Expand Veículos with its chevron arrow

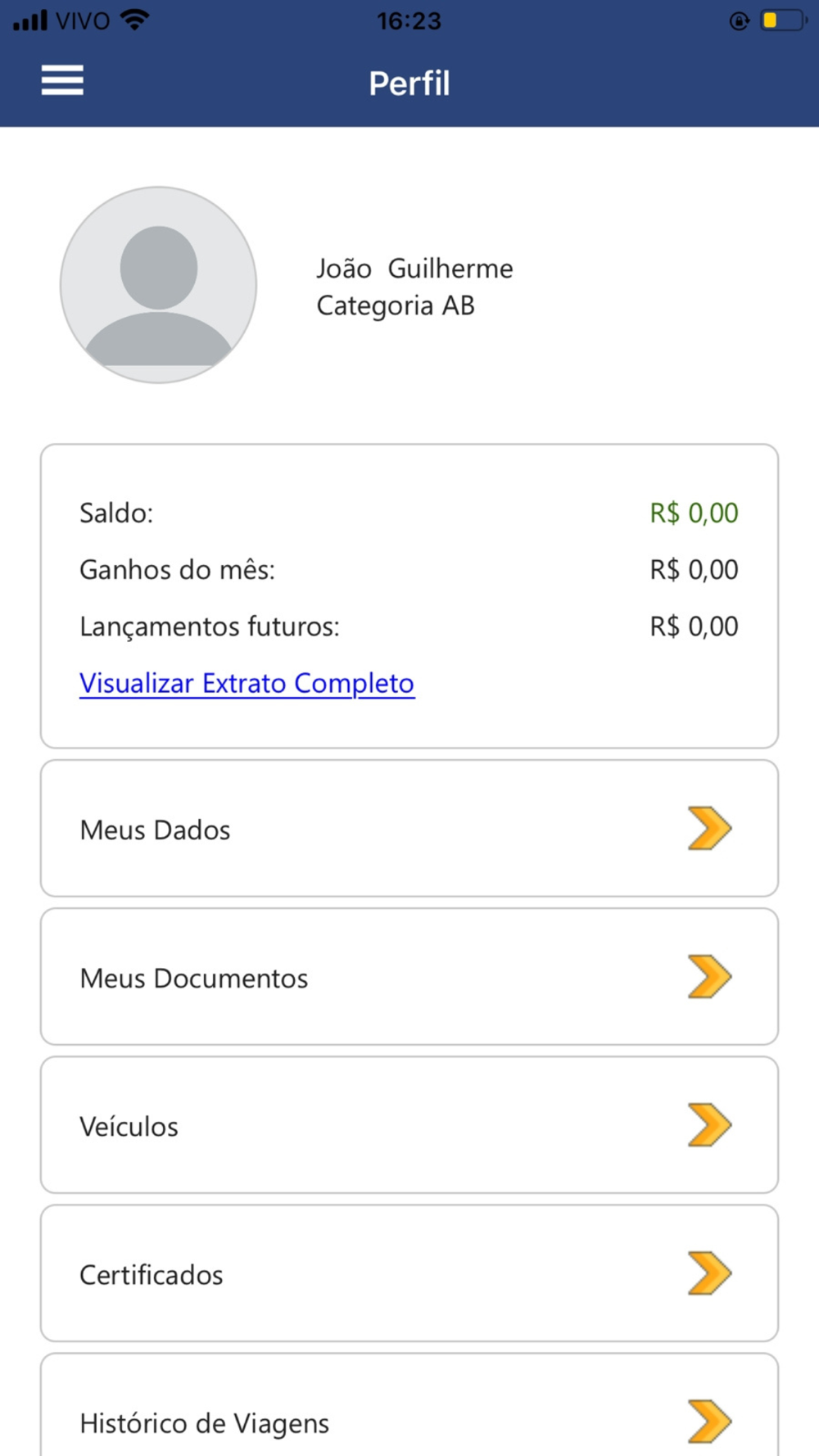(709, 1125)
